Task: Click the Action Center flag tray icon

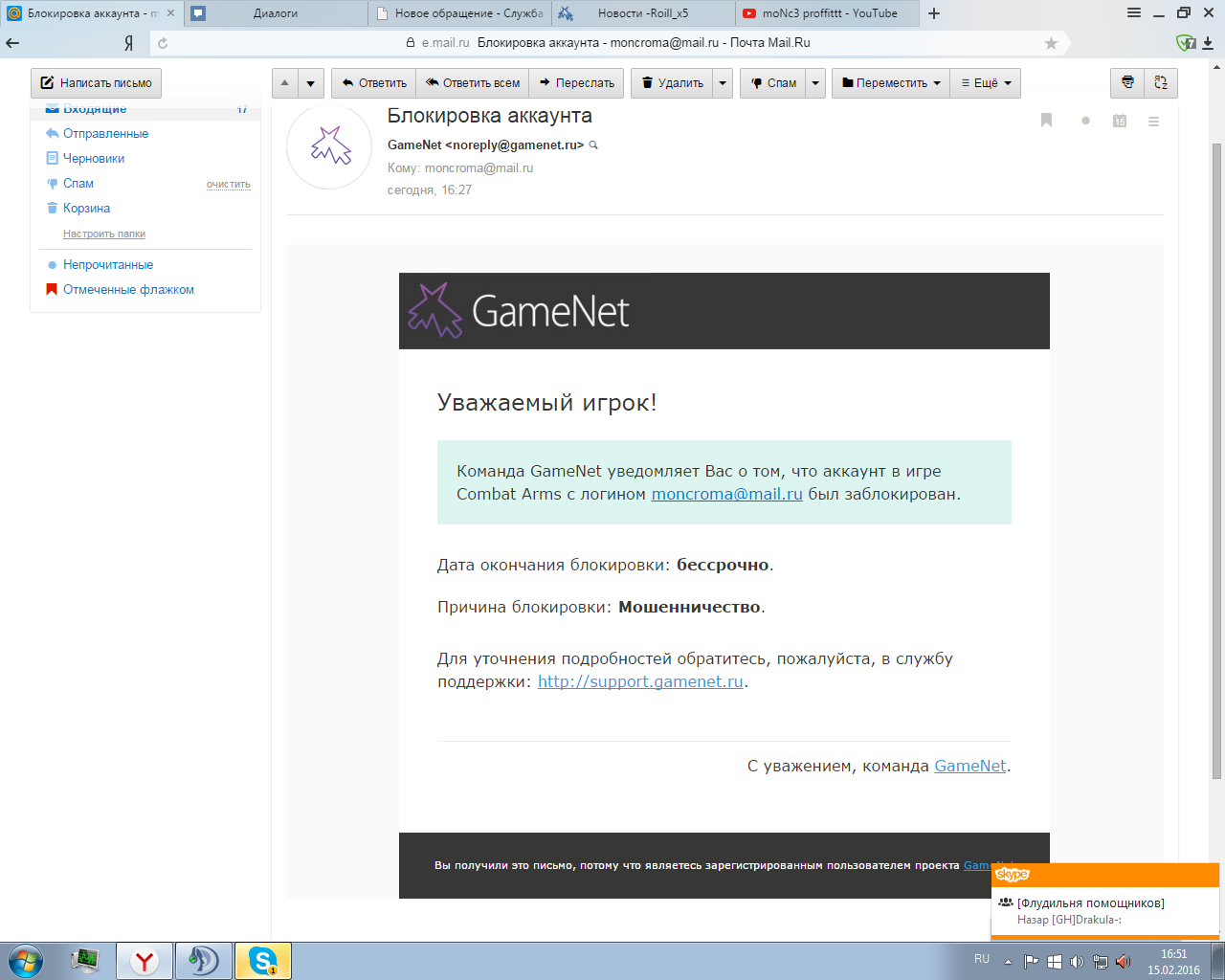Action: tap(1031, 962)
